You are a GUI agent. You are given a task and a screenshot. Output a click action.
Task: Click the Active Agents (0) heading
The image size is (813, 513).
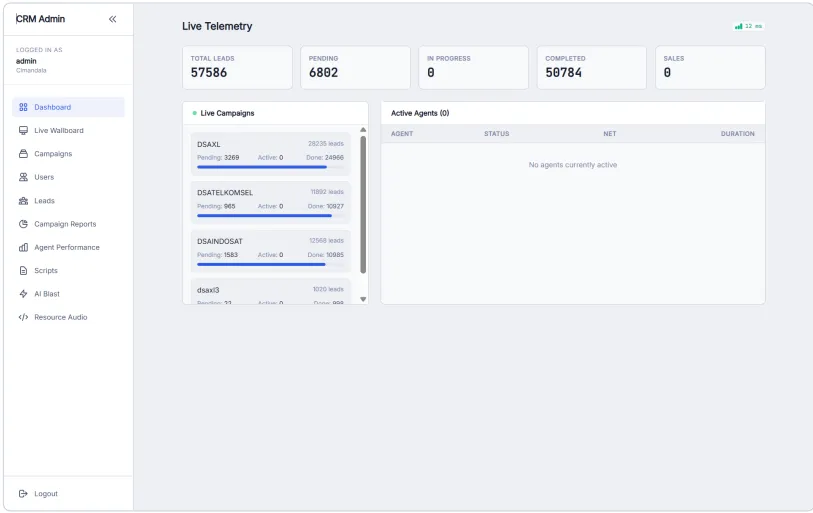pos(420,113)
